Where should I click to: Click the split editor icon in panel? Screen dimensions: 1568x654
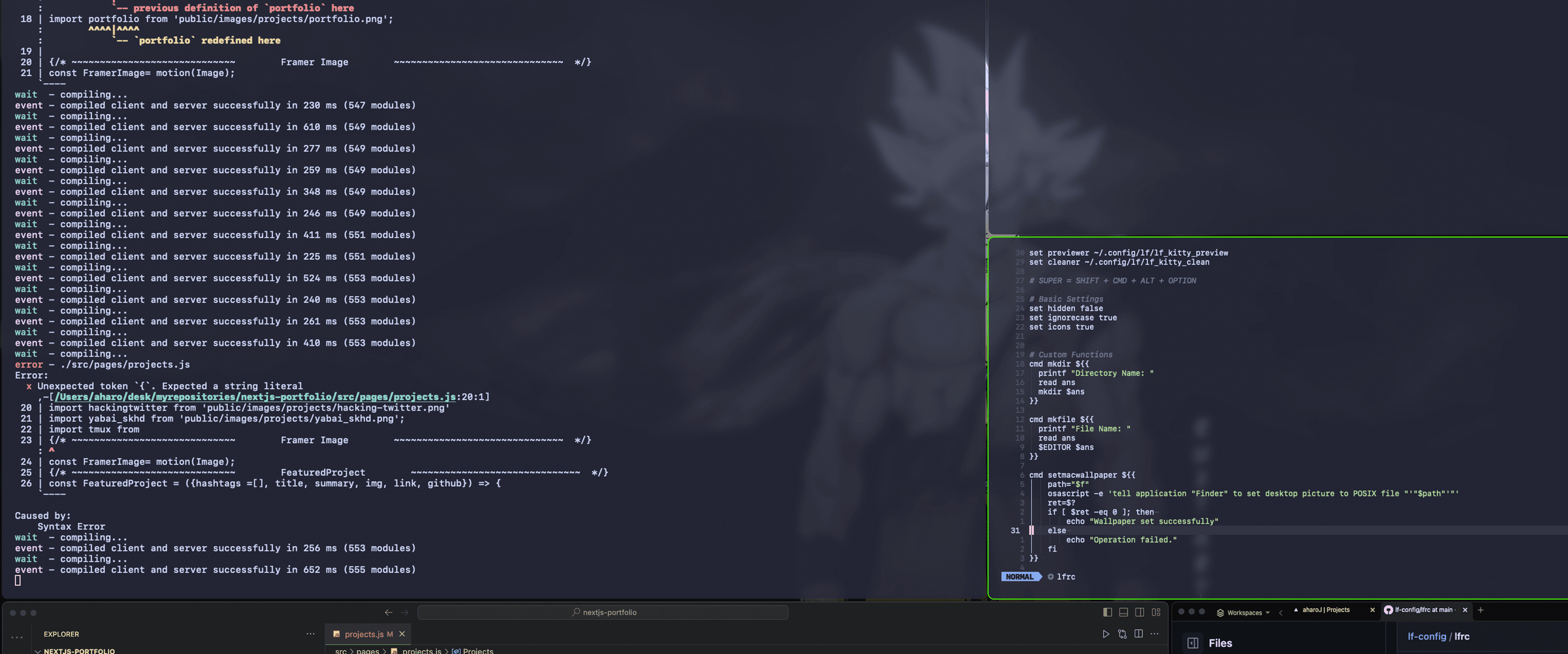pos(1138,634)
